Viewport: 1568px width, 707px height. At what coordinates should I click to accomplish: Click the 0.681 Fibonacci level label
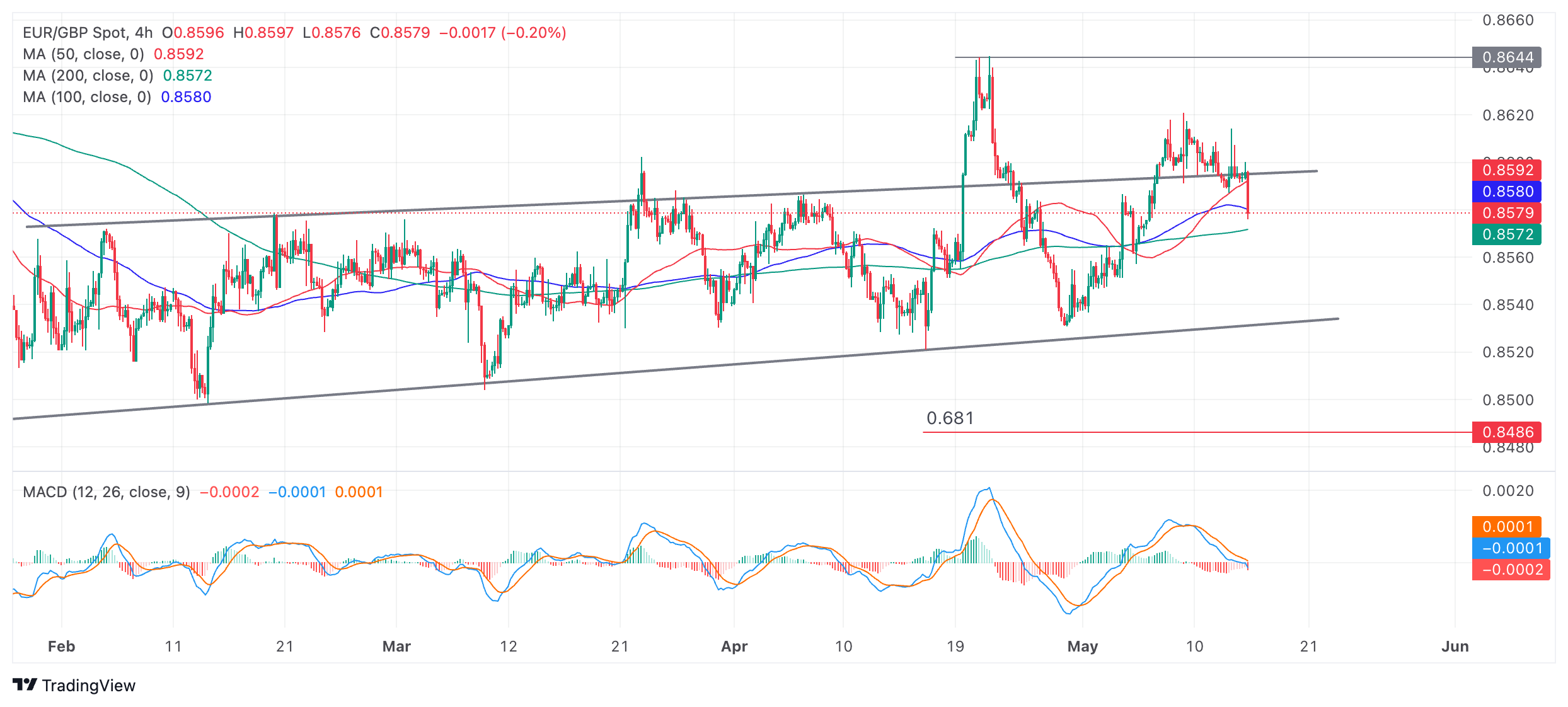[x=950, y=418]
